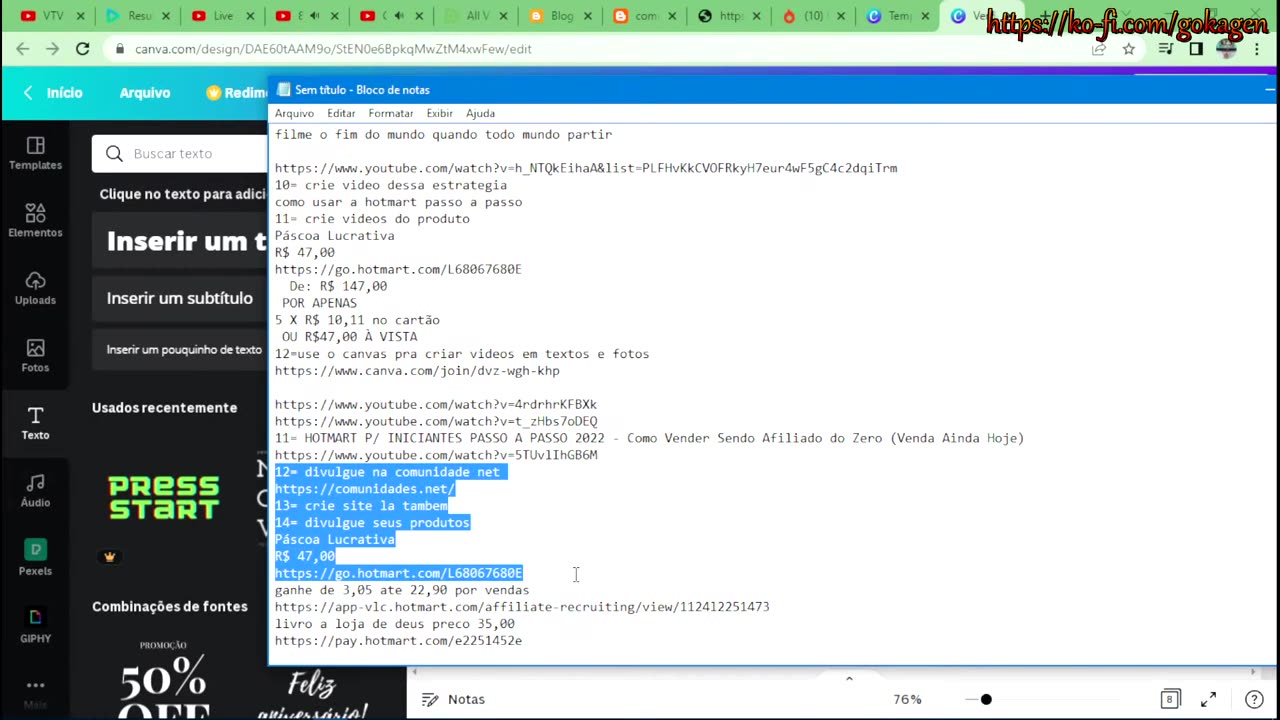
Task: Open the GIPHY app in Canva sidebar
Action: tap(35, 626)
